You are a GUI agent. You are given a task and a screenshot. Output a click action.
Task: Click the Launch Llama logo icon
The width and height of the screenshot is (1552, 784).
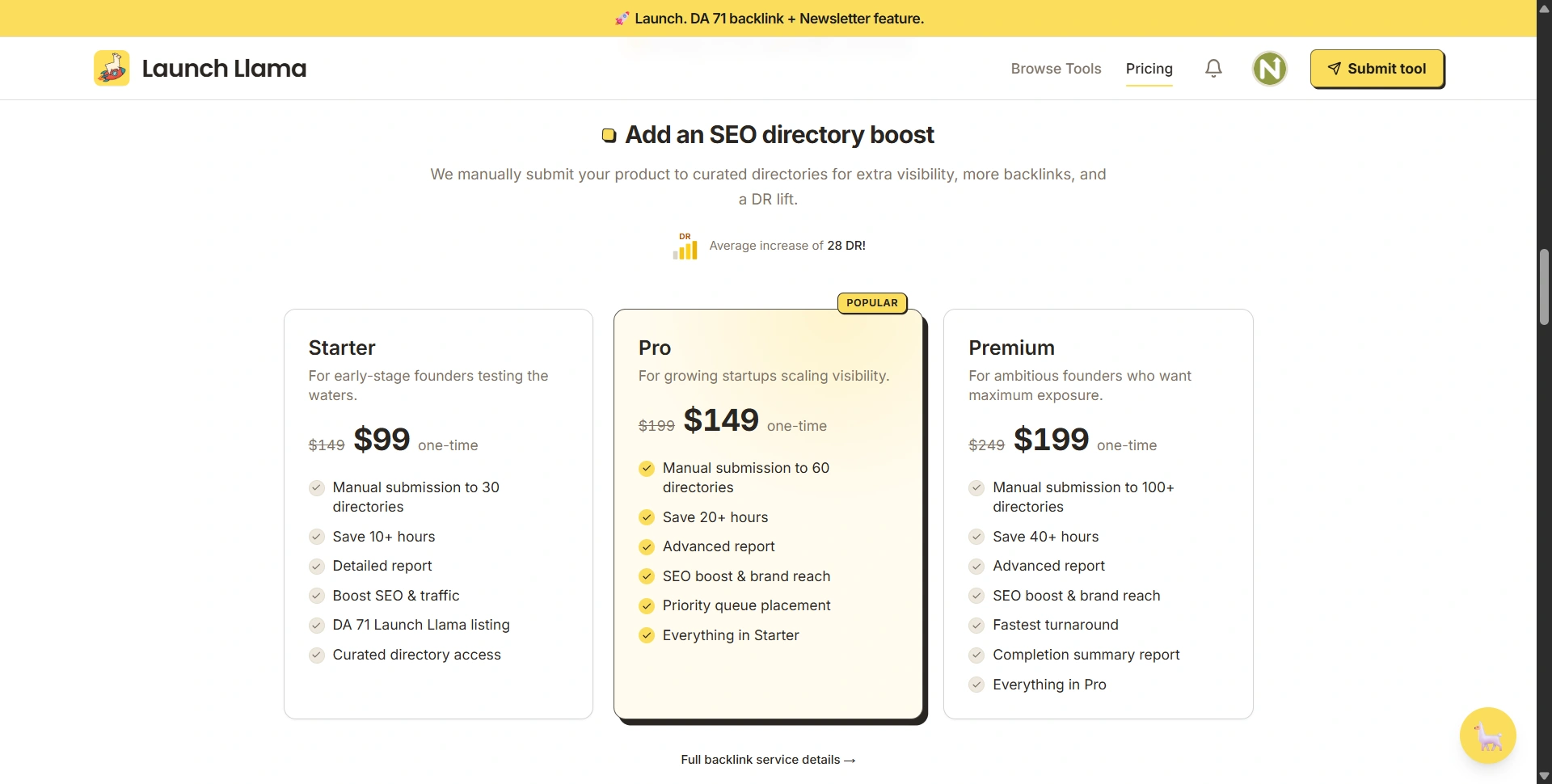point(112,68)
